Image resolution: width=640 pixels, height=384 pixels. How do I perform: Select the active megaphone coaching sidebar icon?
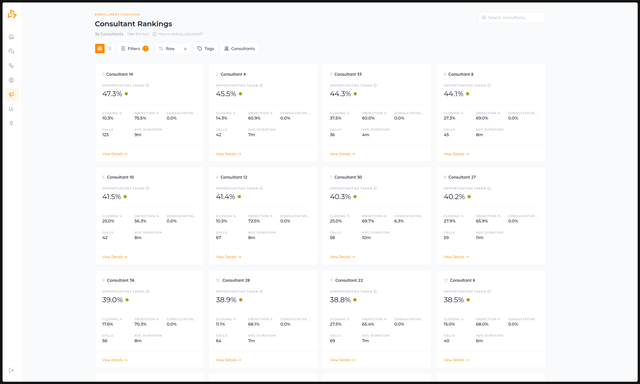tap(11, 94)
